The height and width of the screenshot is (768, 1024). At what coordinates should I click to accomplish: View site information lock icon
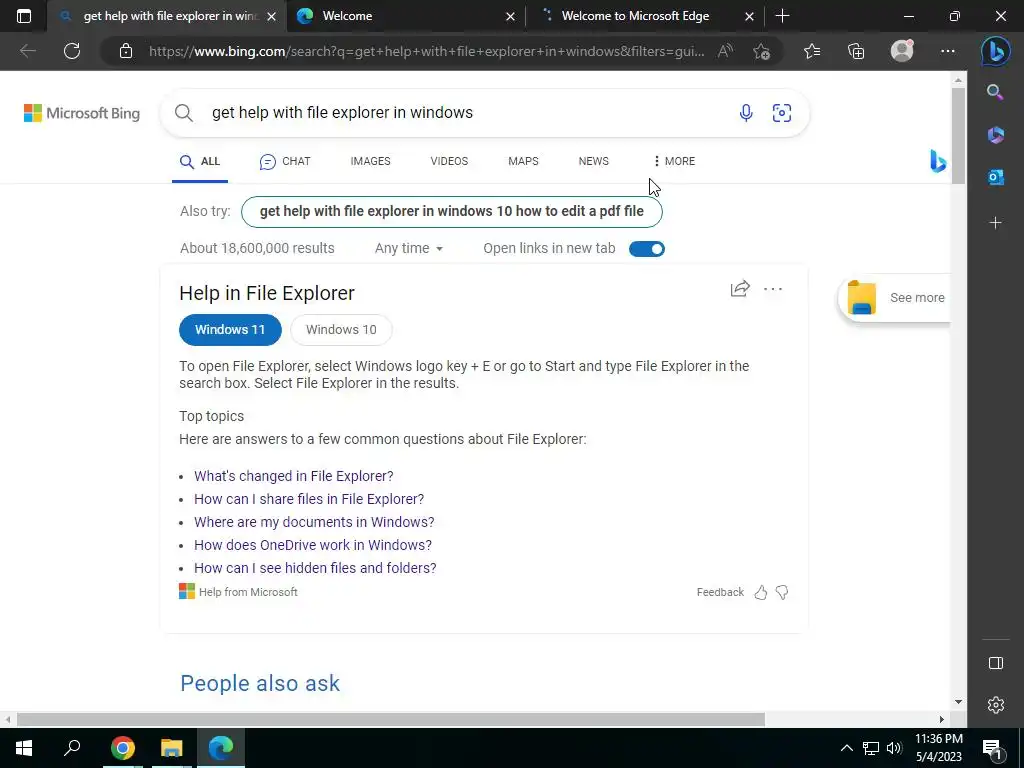pyautogui.click(x=126, y=51)
